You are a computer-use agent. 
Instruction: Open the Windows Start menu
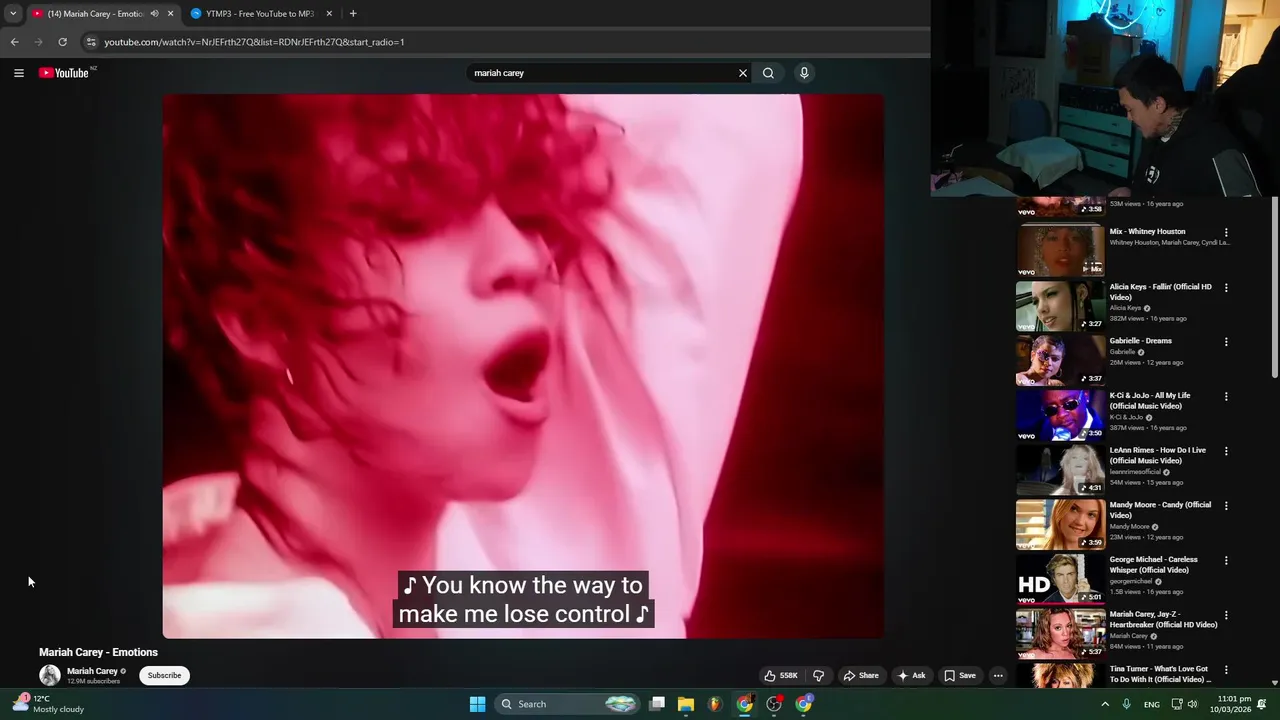tap(478, 704)
